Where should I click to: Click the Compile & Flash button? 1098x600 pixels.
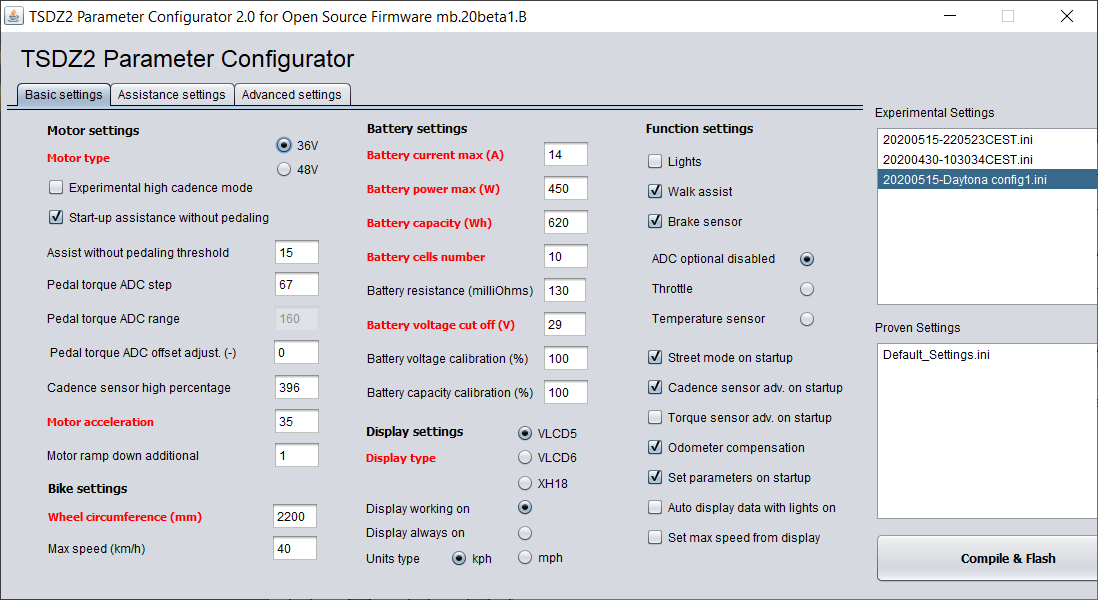point(987,558)
